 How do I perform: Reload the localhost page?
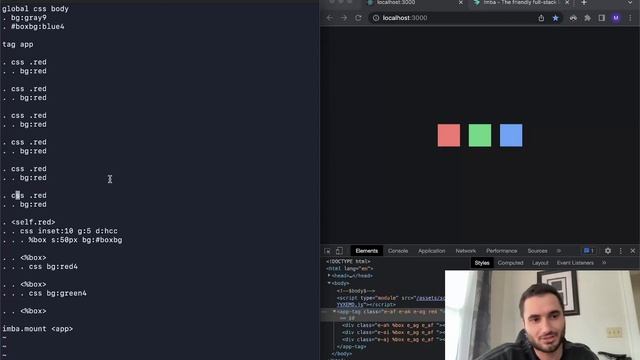358,18
